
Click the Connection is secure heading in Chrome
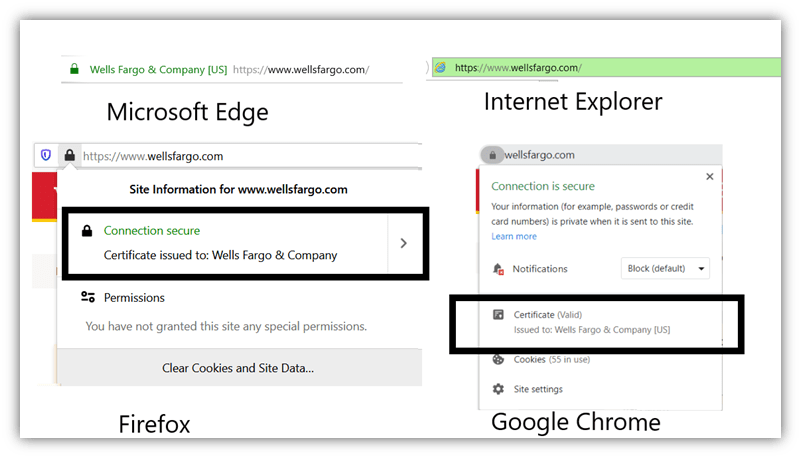pos(543,186)
